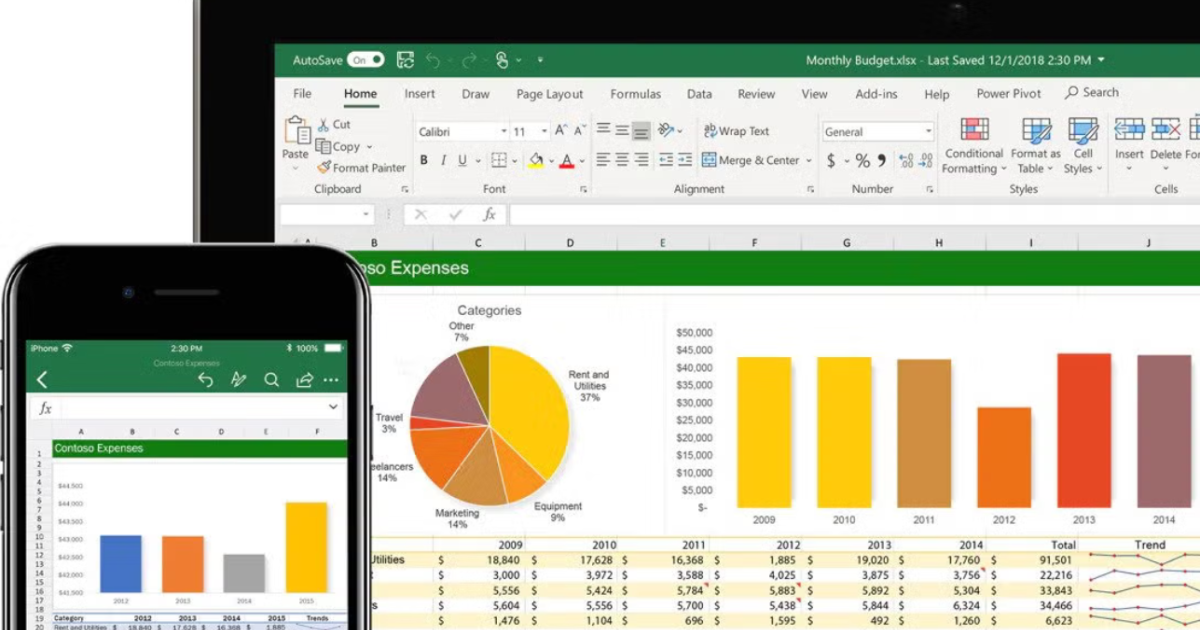Image resolution: width=1200 pixels, height=630 pixels.
Task: Toggle Align Right button
Action: tap(641, 160)
